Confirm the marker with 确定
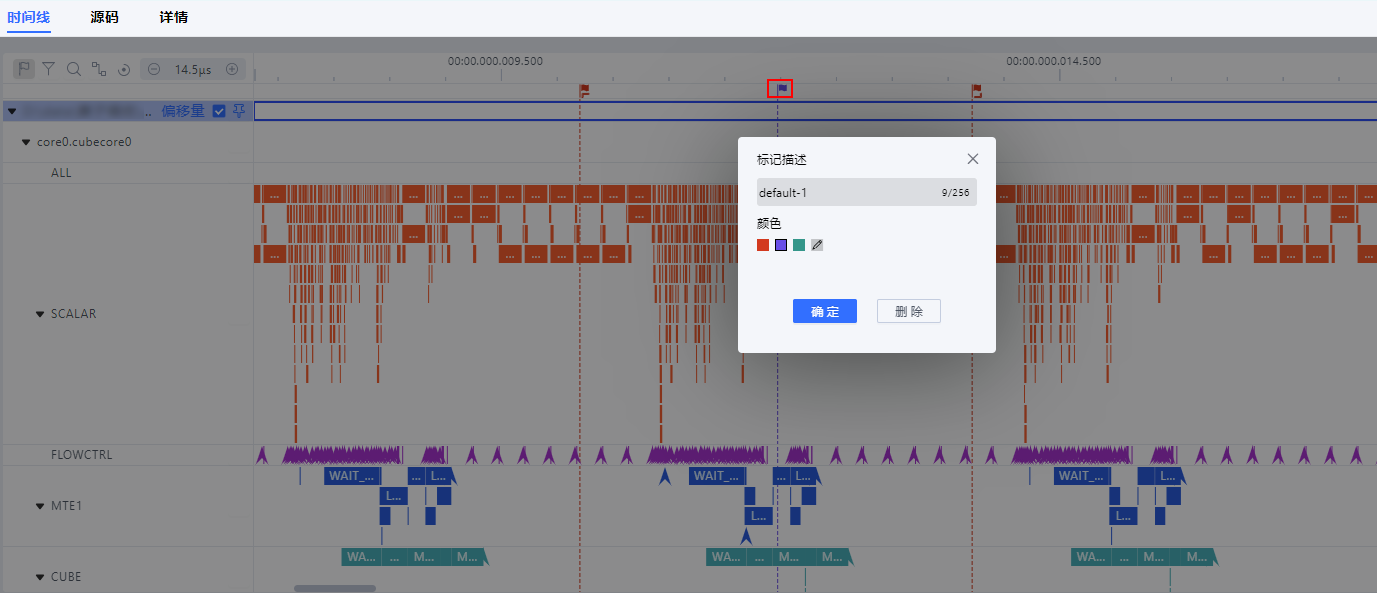Viewport: 1377px width, 593px height. tap(825, 311)
